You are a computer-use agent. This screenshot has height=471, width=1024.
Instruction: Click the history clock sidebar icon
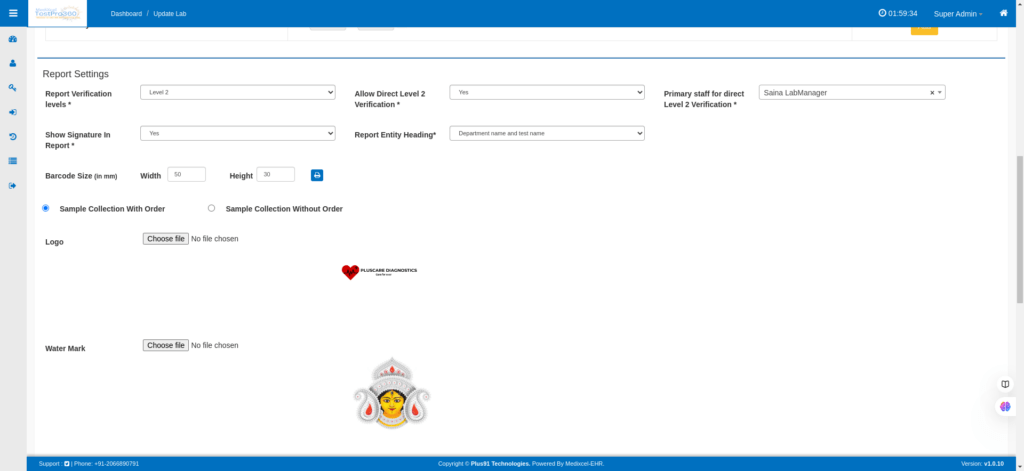coord(13,136)
